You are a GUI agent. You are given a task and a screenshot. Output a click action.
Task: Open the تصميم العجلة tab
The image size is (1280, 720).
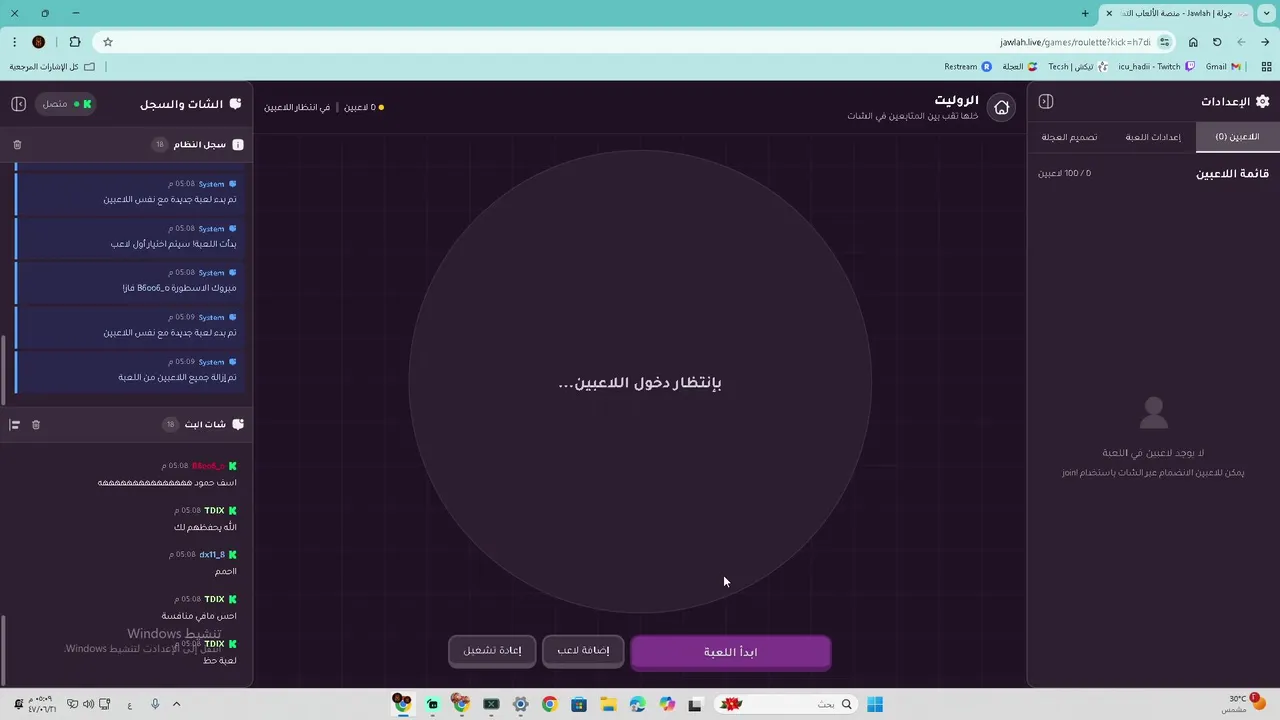[1069, 137]
